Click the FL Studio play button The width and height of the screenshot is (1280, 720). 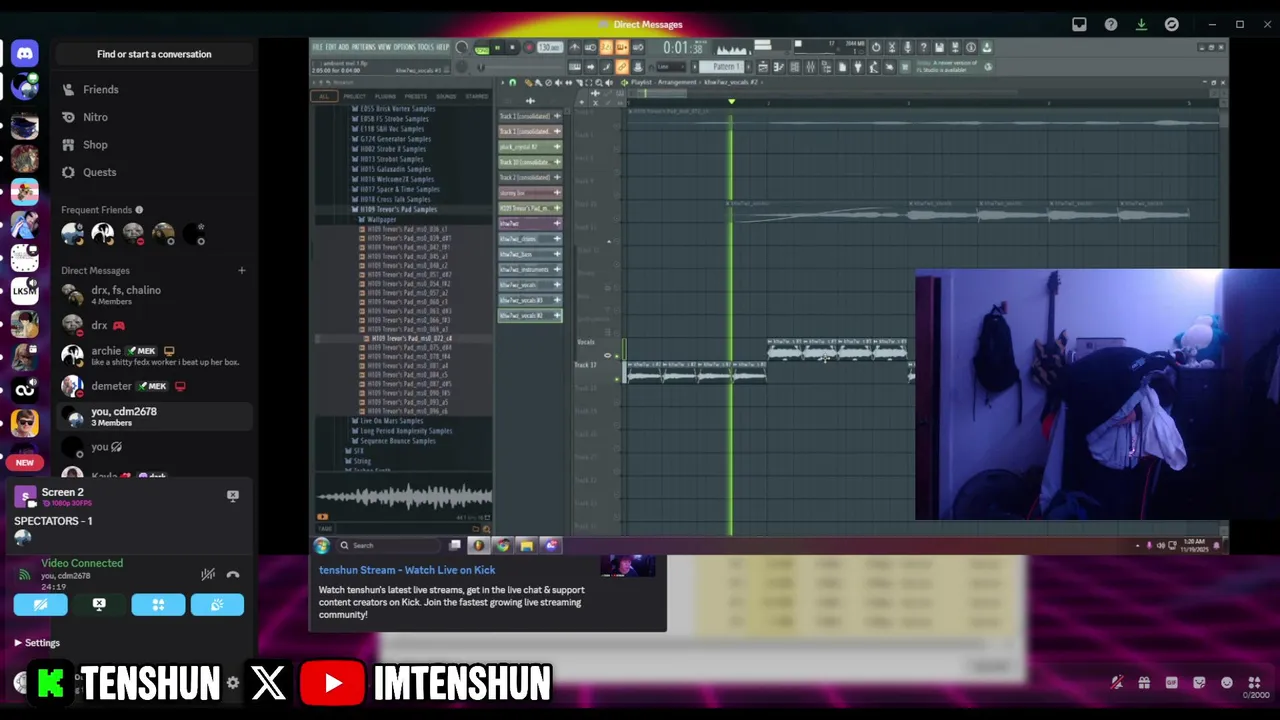[497, 47]
